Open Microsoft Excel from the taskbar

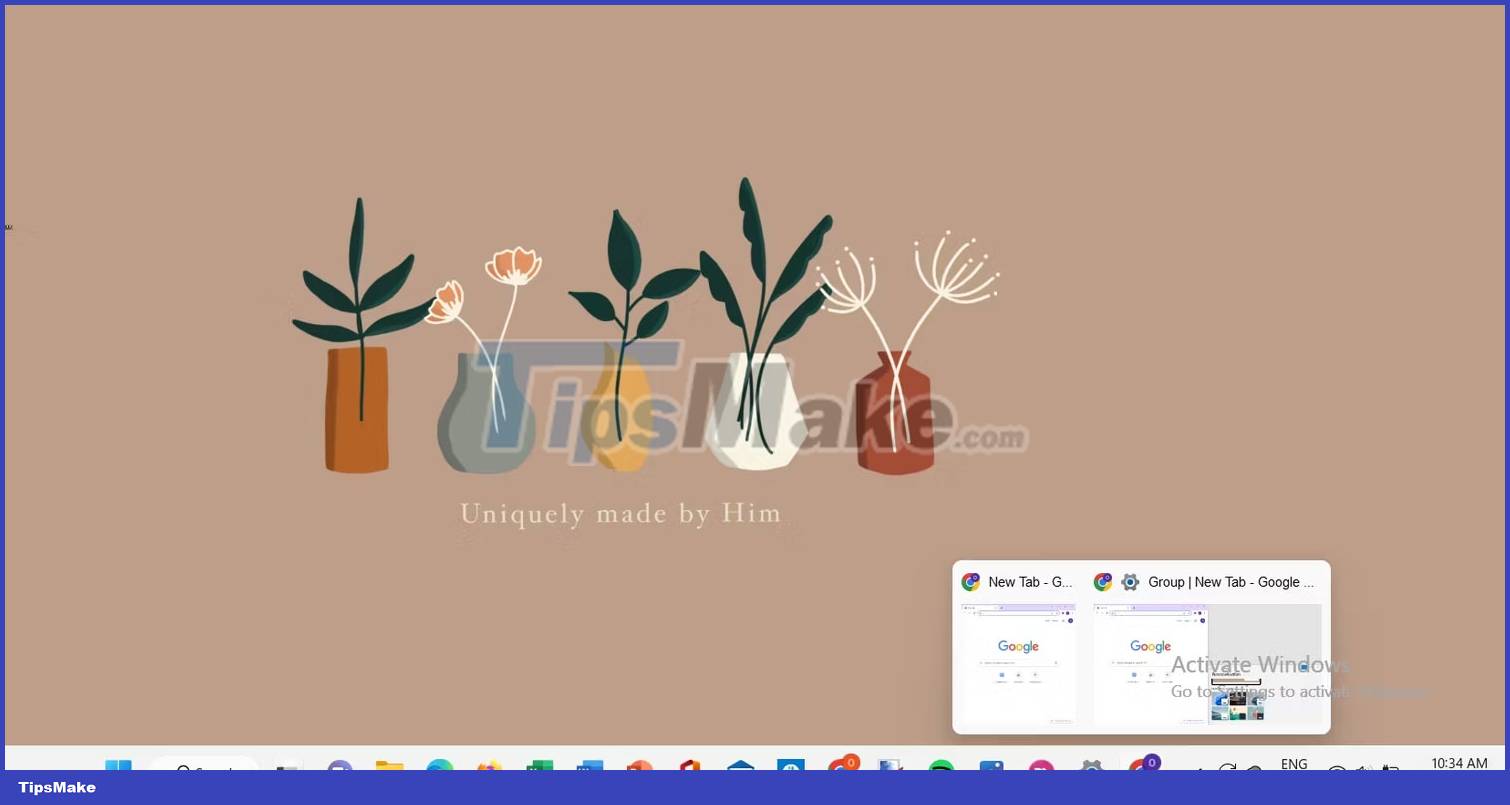(x=541, y=770)
